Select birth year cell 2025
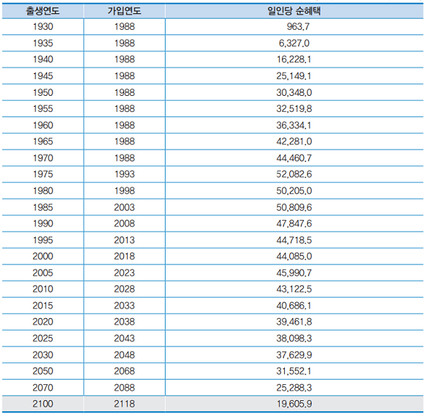425x414 pixels. coord(43,338)
